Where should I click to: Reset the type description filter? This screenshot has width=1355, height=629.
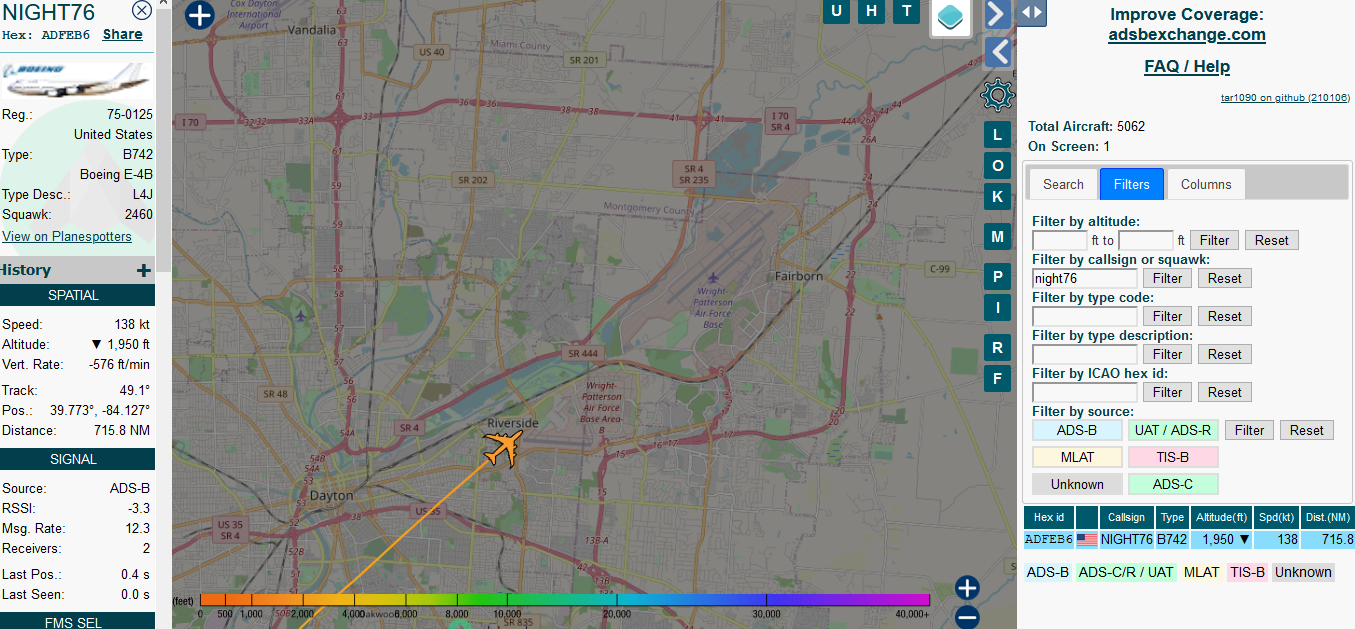(1225, 354)
